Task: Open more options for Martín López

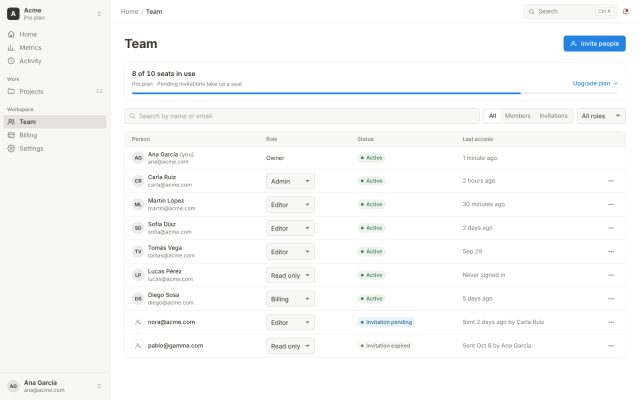Action: click(611, 204)
